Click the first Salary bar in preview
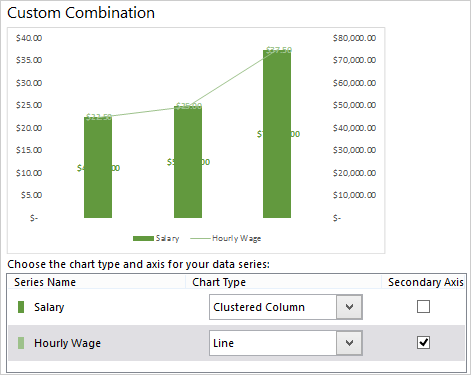Screen dimensions: 471x375 (x=98, y=167)
